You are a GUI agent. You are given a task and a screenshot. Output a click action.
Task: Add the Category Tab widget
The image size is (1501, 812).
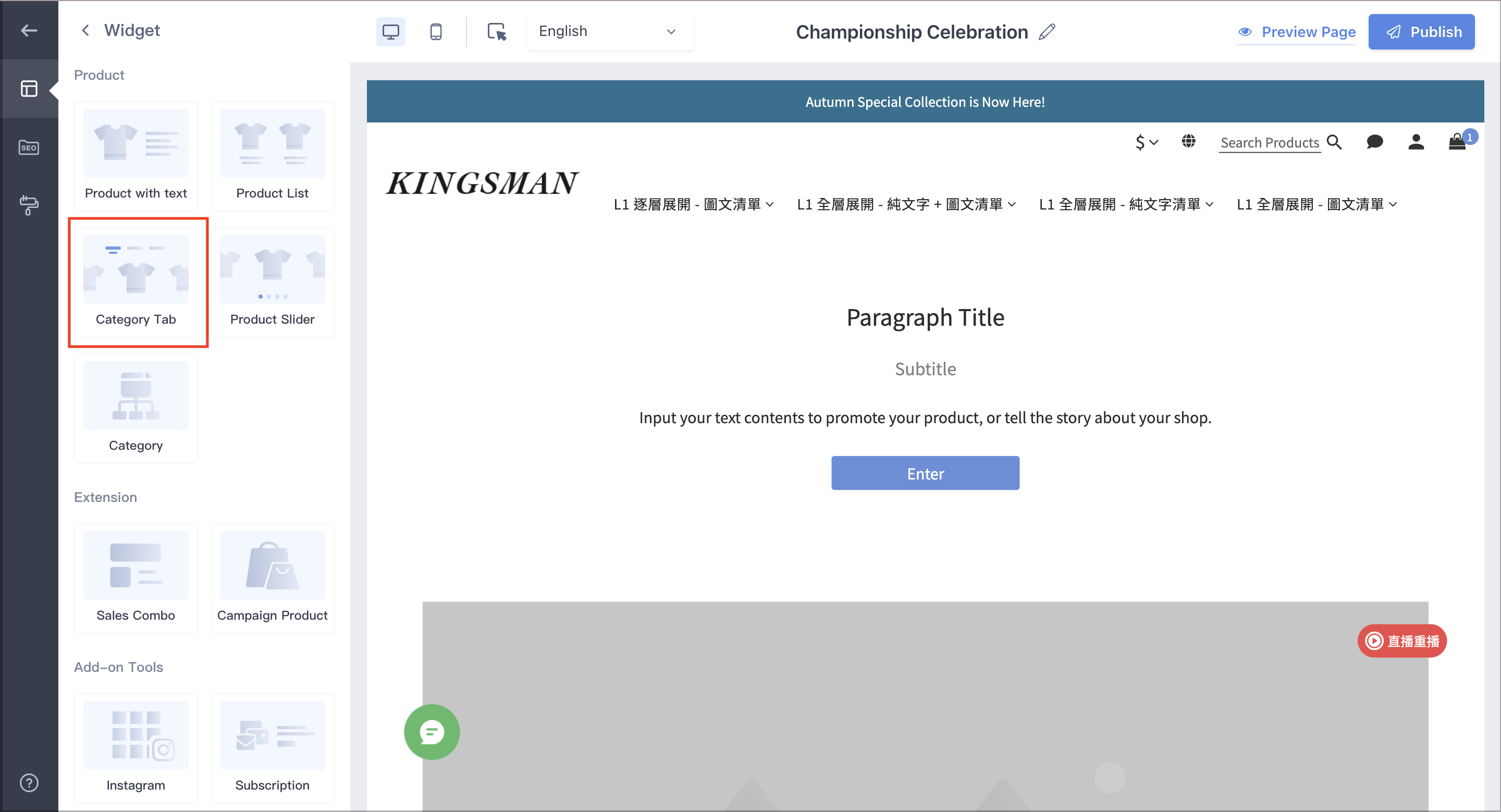pyautogui.click(x=136, y=282)
